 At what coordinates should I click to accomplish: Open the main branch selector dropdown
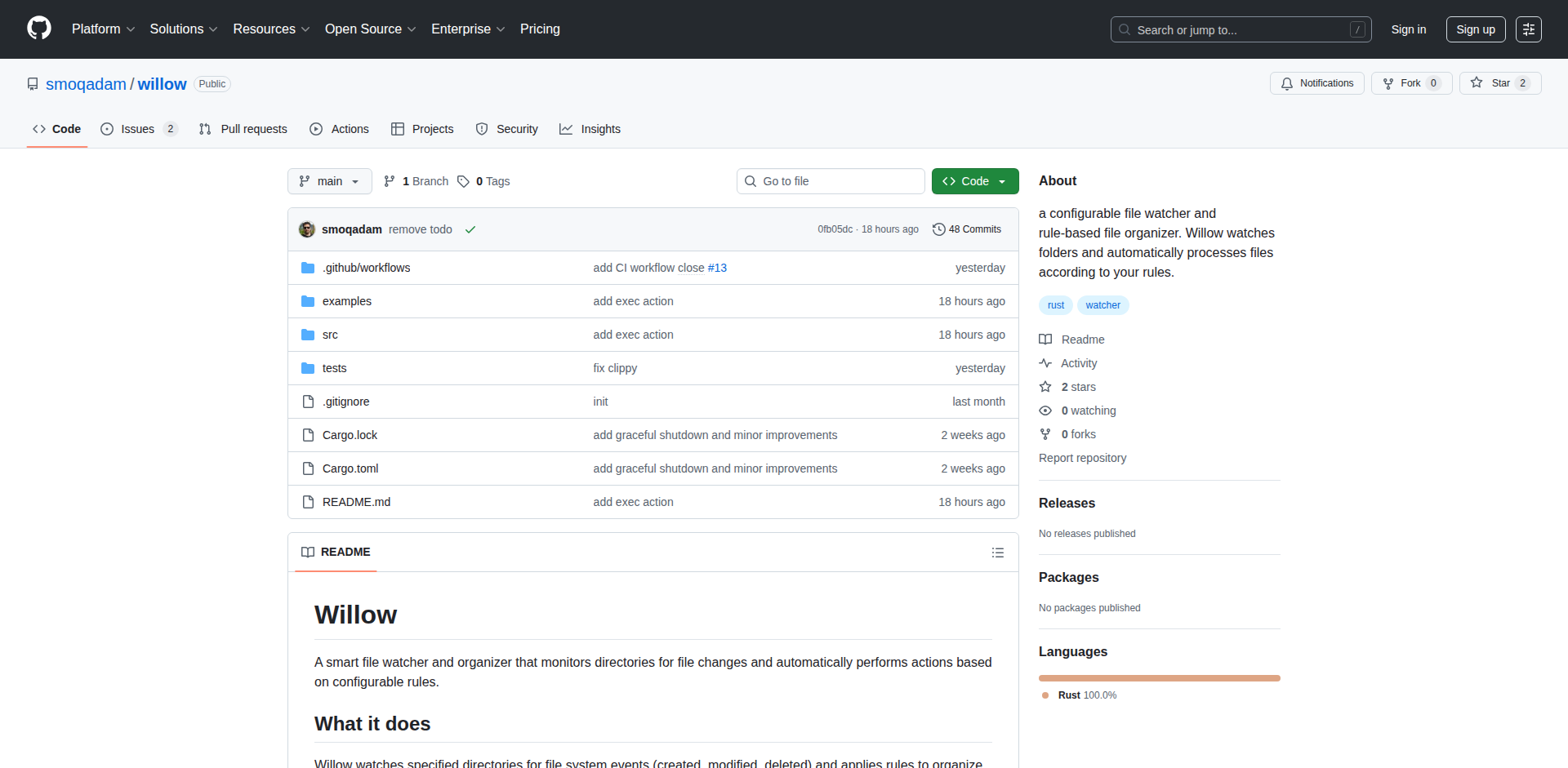click(x=330, y=181)
